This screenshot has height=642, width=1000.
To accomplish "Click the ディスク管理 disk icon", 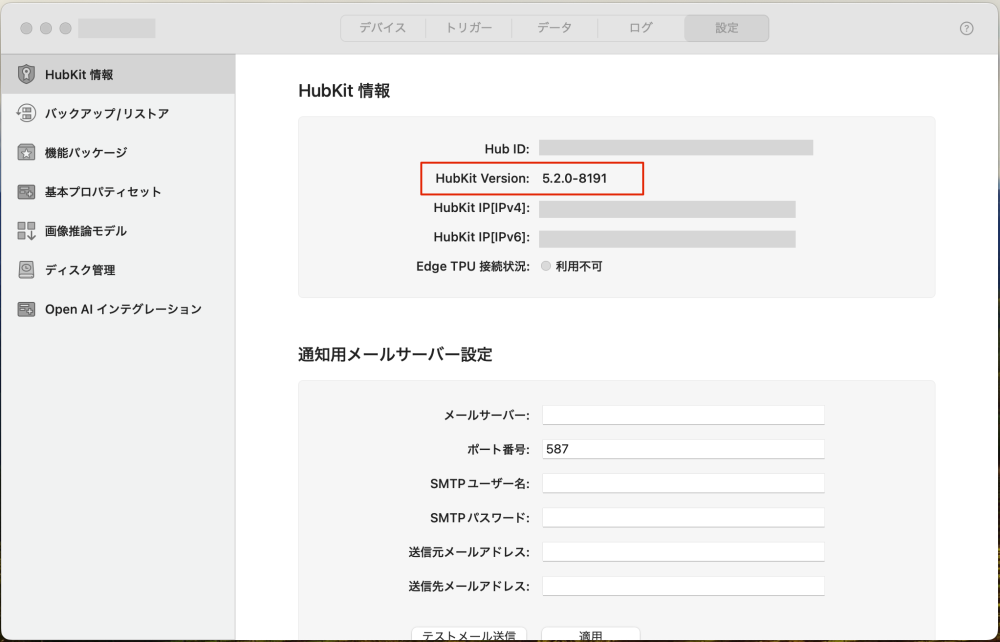I will [x=26, y=270].
